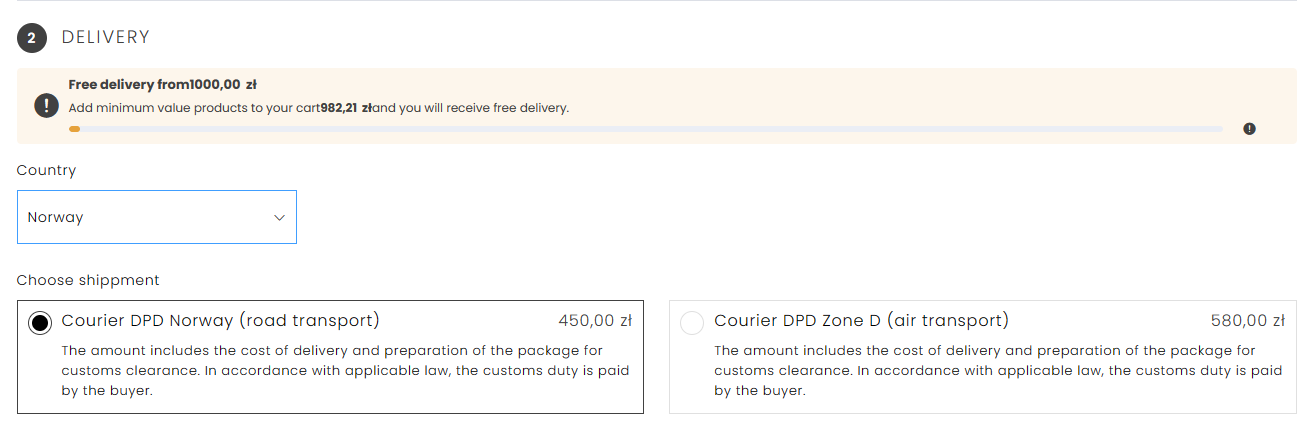Viewport: 1316px width, 430px height.
Task: Open the Country dropdown showing Norway
Action: click(x=156, y=217)
